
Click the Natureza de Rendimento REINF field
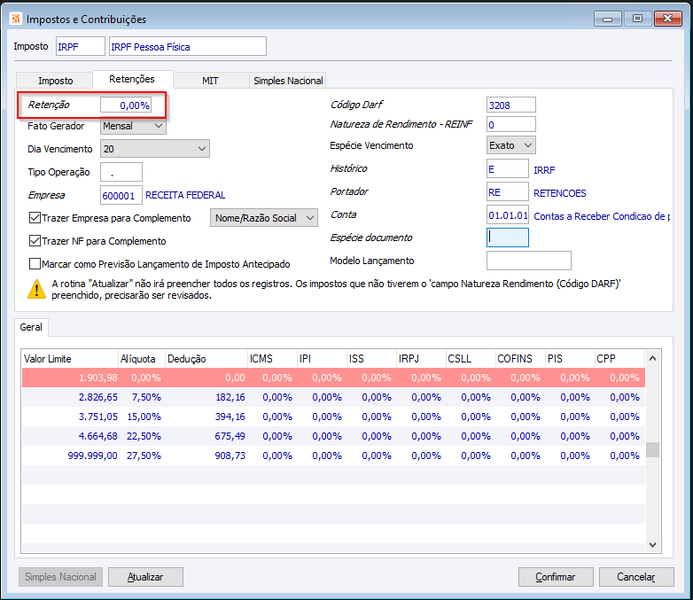511,125
